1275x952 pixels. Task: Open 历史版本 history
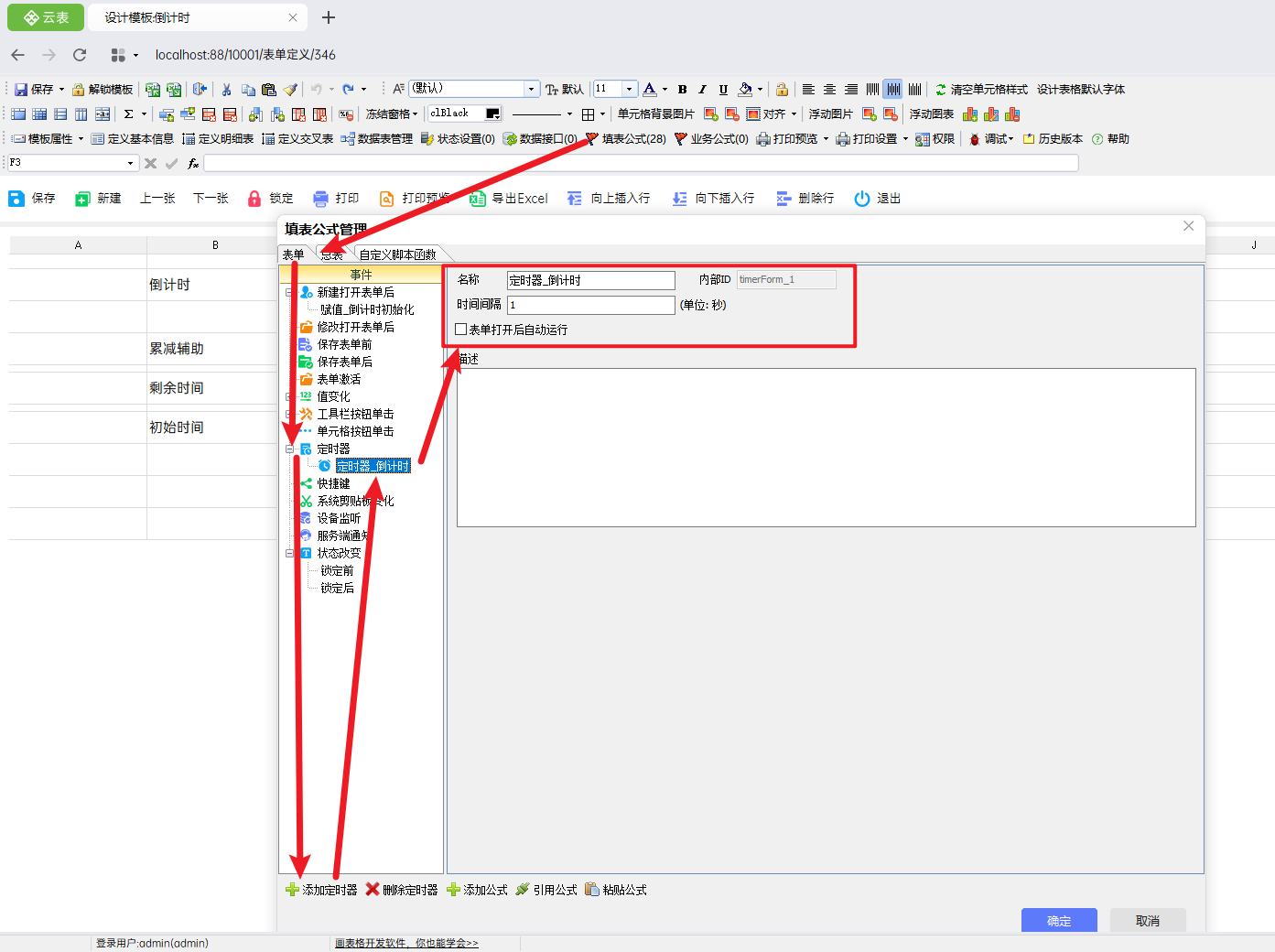[x=1053, y=139]
